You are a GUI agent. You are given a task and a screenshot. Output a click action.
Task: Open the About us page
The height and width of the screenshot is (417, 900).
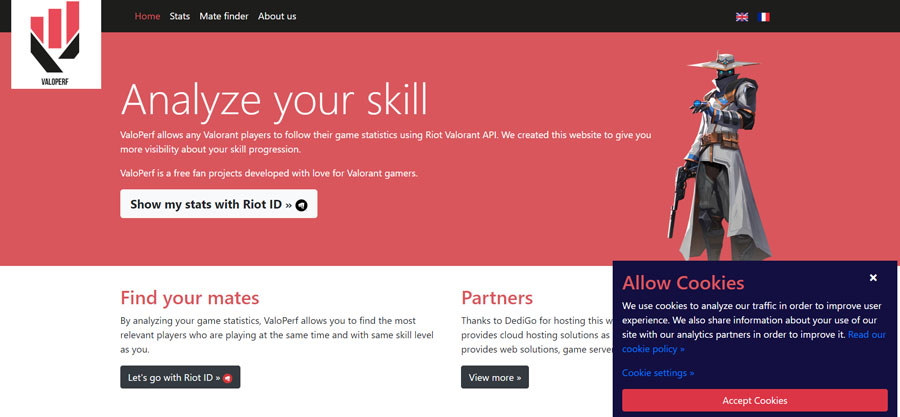[277, 16]
